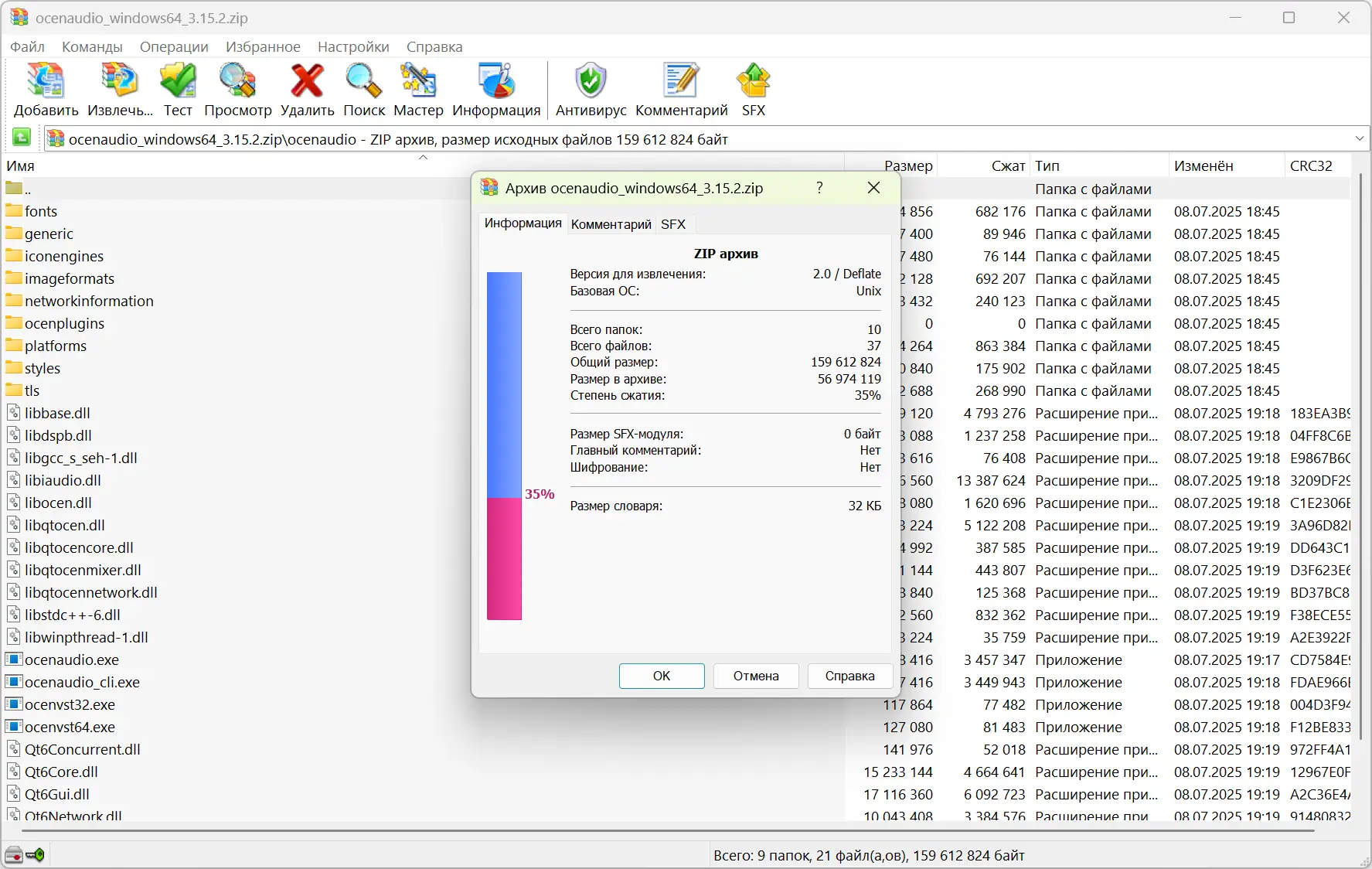This screenshot has width=1372, height=869.
Task: Expand the address bar path dropdown
Action: pos(1360,139)
